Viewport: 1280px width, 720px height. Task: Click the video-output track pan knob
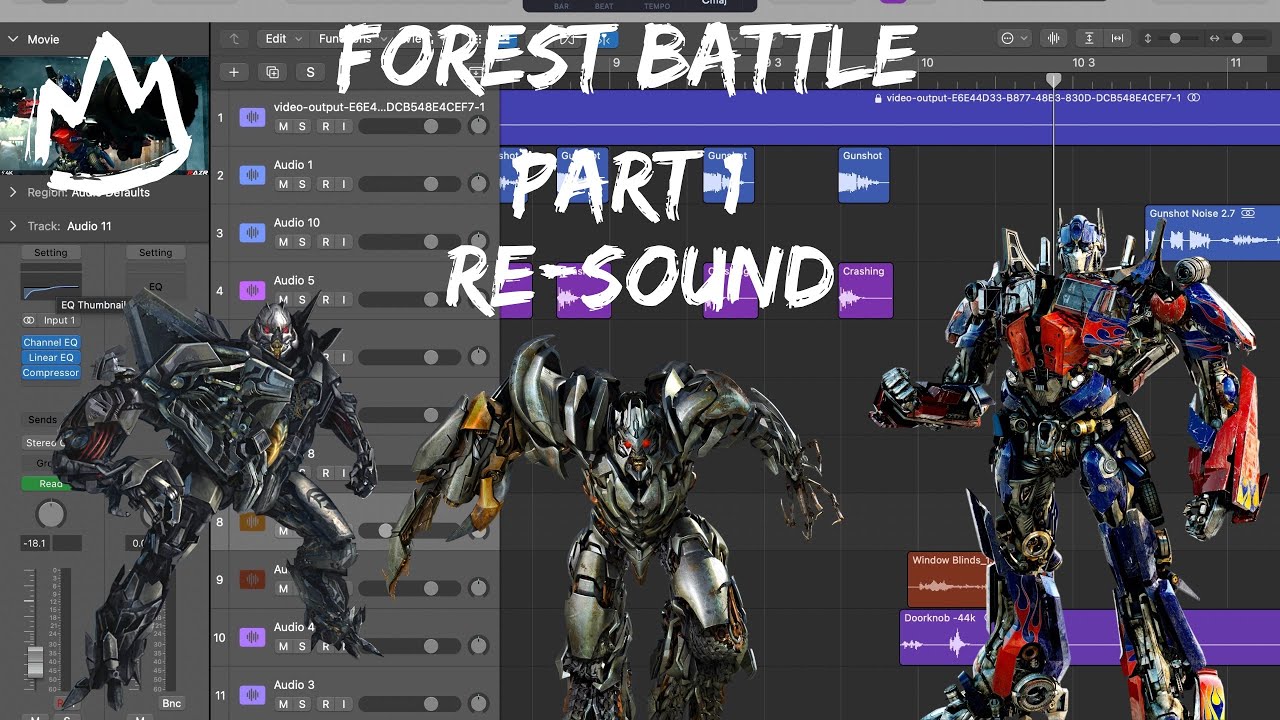click(479, 126)
